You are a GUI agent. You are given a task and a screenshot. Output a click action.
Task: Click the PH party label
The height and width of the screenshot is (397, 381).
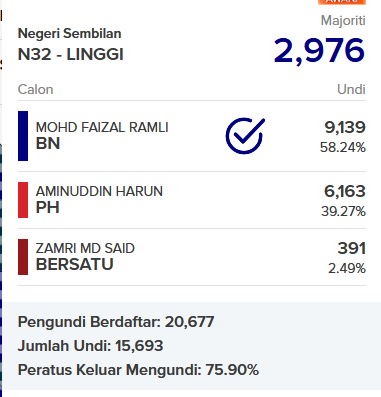point(47,207)
